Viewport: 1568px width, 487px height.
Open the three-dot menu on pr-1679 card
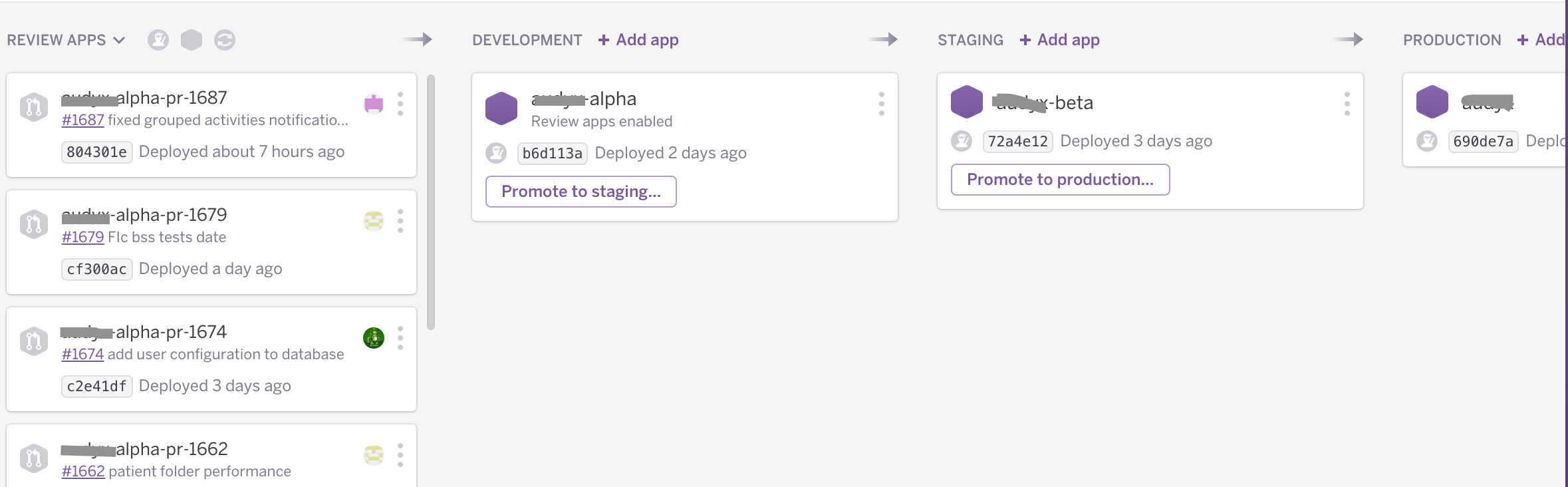(401, 222)
